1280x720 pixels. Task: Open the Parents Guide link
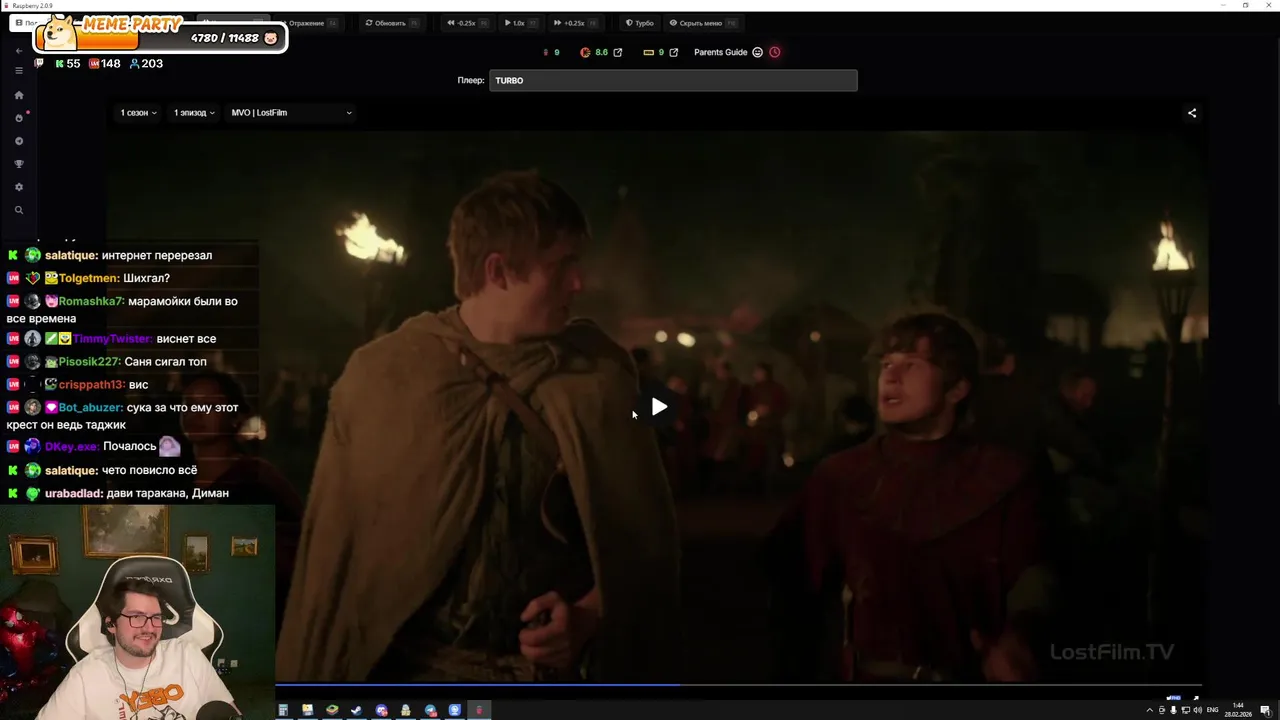click(721, 52)
